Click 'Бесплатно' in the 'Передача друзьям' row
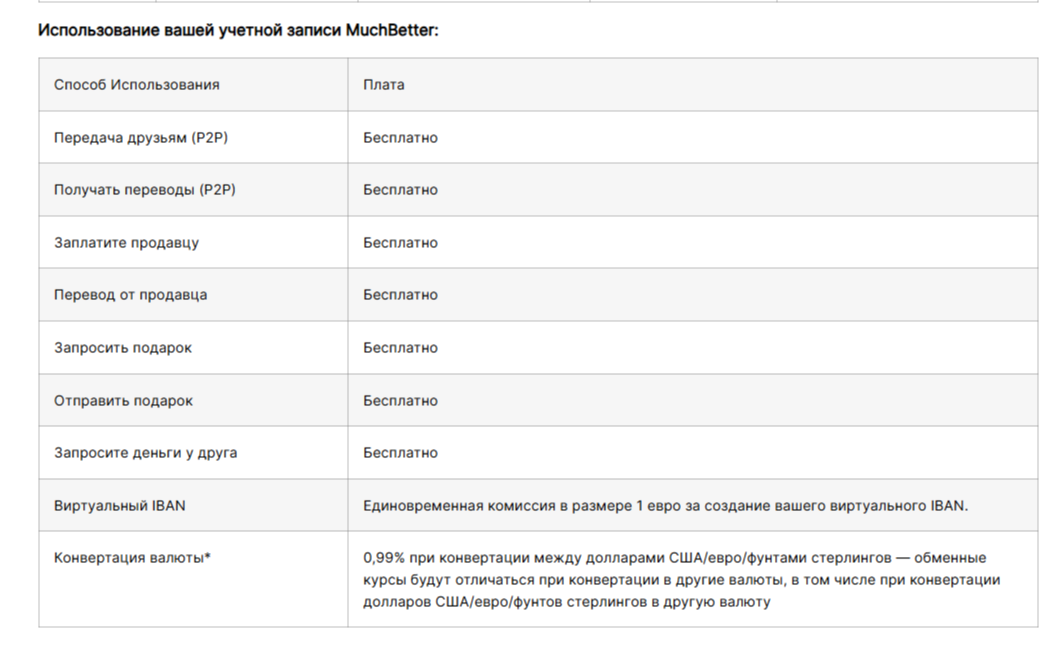The height and width of the screenshot is (659, 1056). 400,137
